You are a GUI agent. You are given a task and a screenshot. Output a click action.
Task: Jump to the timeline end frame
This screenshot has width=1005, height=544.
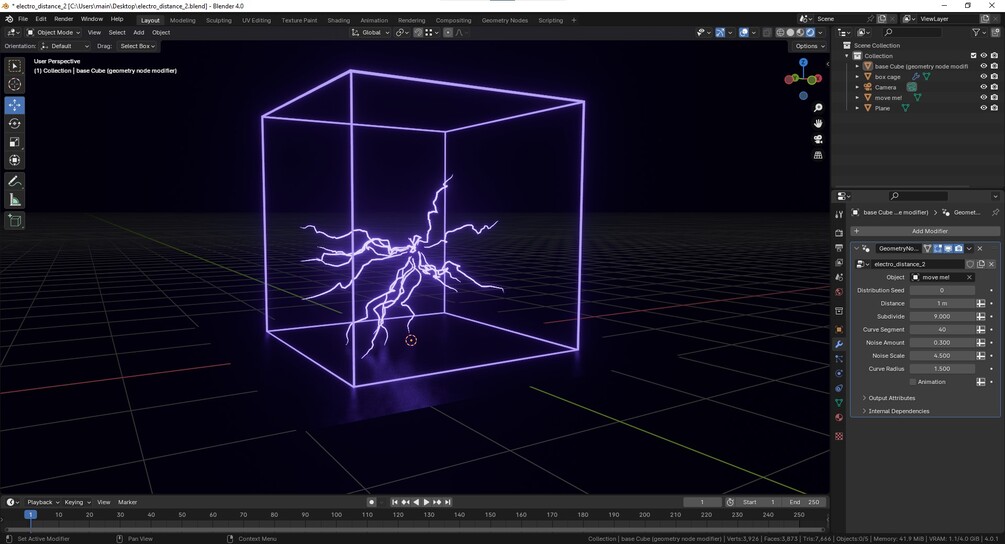click(x=448, y=502)
